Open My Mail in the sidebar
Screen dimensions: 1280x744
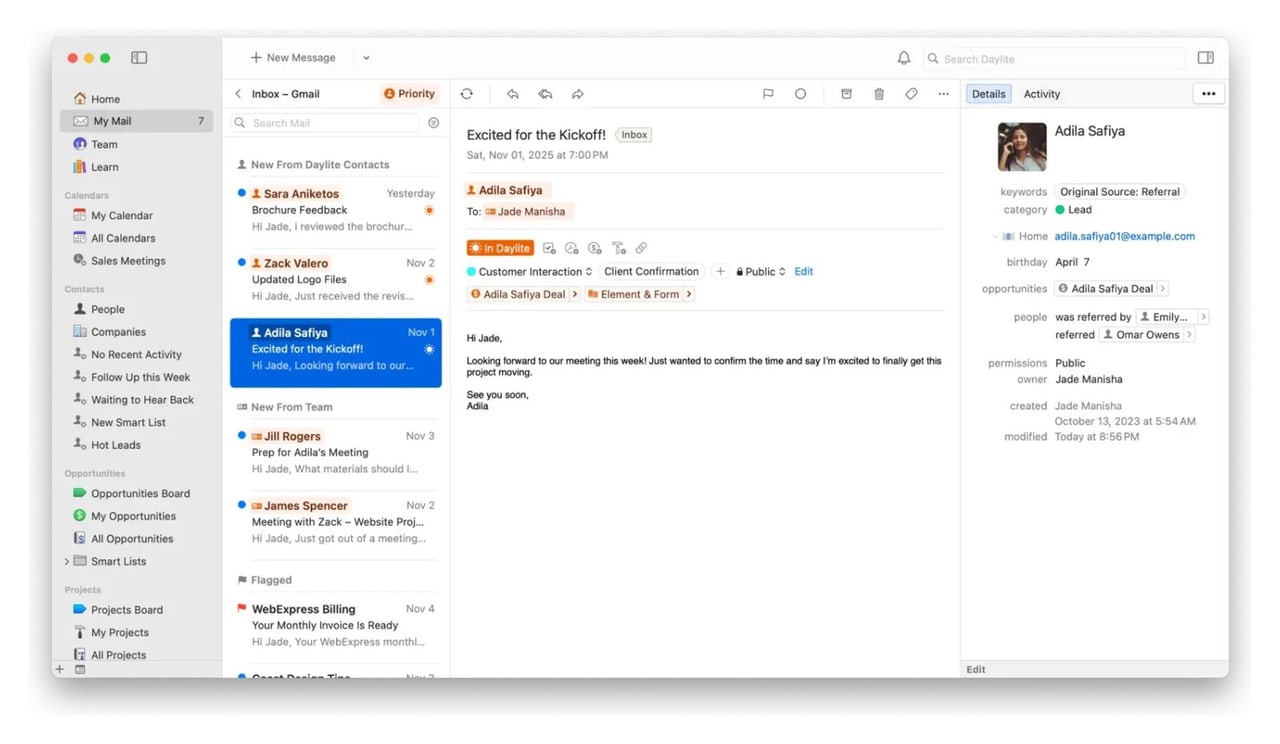tap(136, 121)
